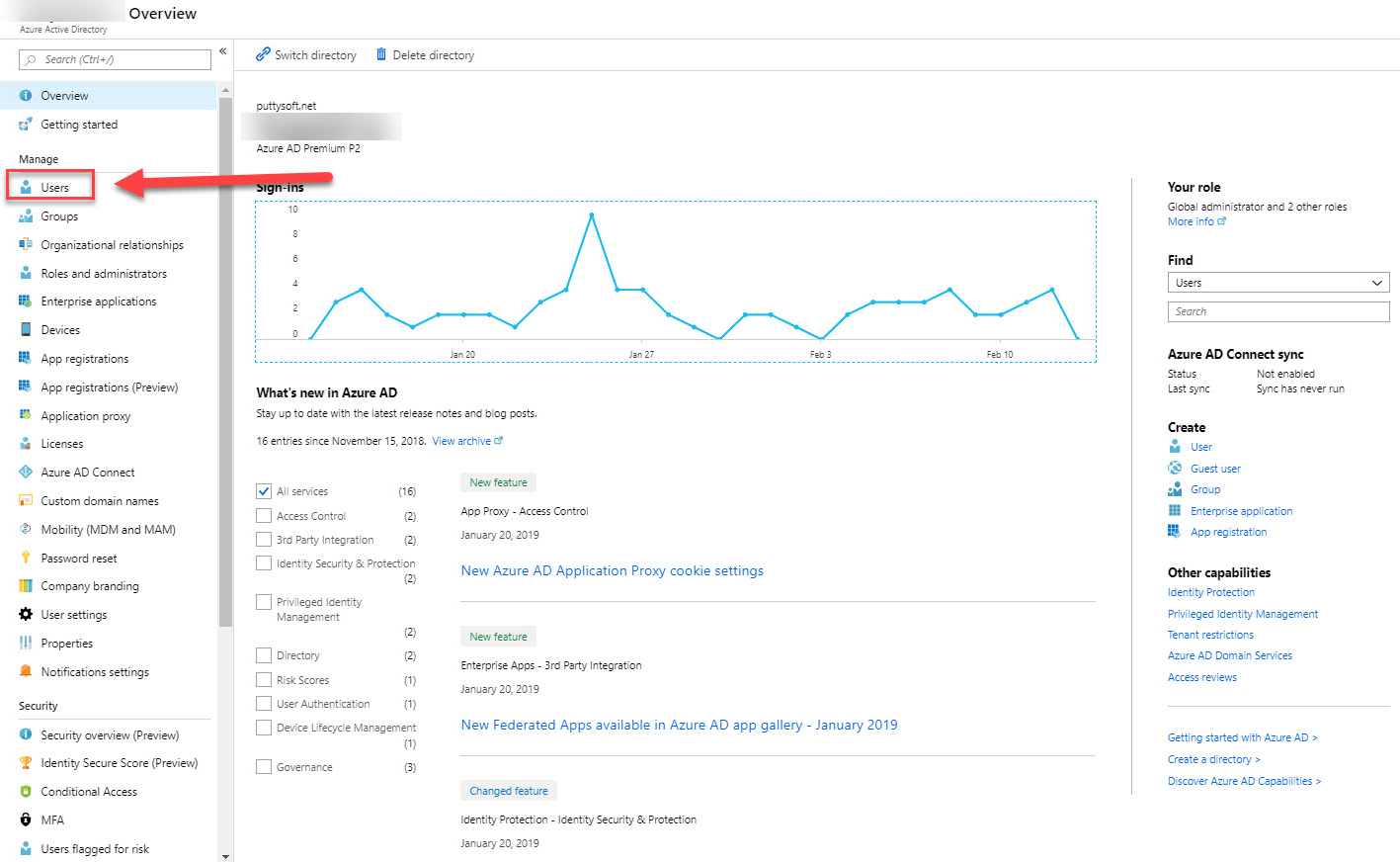This screenshot has width=1400, height=862.
Task: Click Getting started with Azure AD link
Action: pos(1243,738)
